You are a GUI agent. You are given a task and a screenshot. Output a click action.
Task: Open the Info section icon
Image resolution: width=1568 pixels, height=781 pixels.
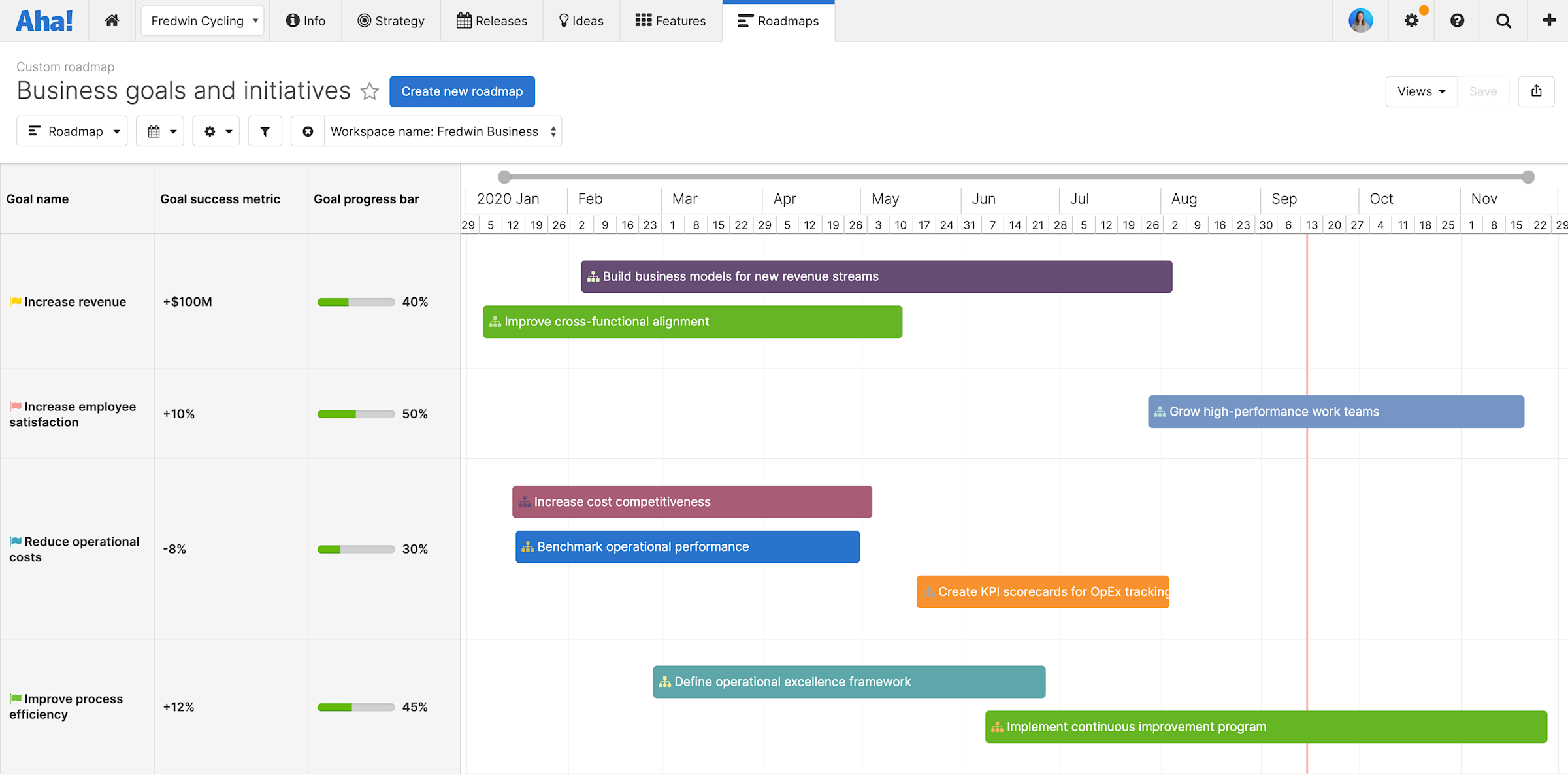click(292, 20)
